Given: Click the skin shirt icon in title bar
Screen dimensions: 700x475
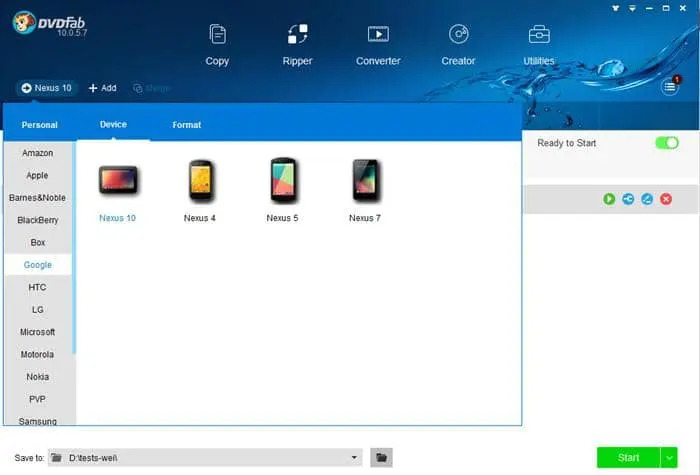Looking at the screenshot, I should click(x=616, y=8).
